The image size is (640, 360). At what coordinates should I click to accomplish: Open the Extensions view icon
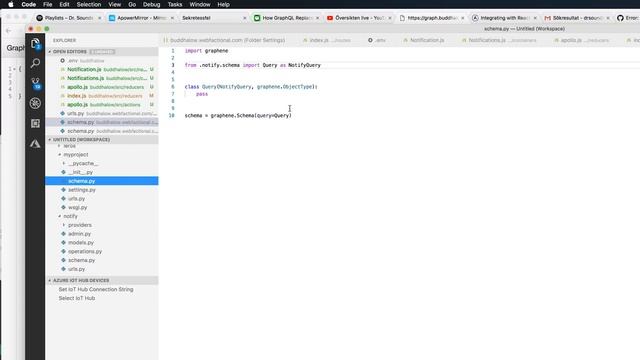[x=36, y=123]
